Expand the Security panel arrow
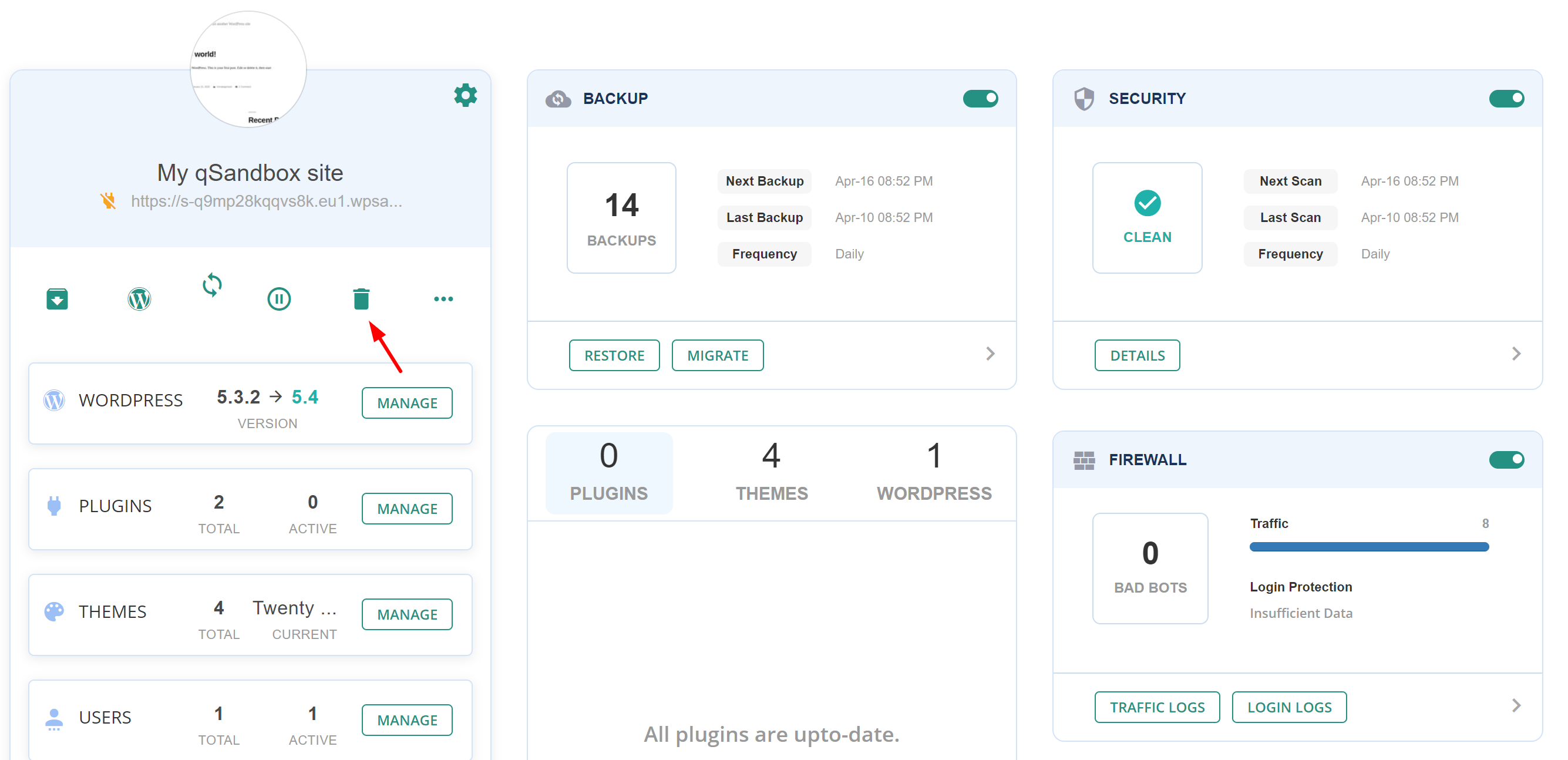This screenshot has width=1568, height=760. click(1516, 354)
